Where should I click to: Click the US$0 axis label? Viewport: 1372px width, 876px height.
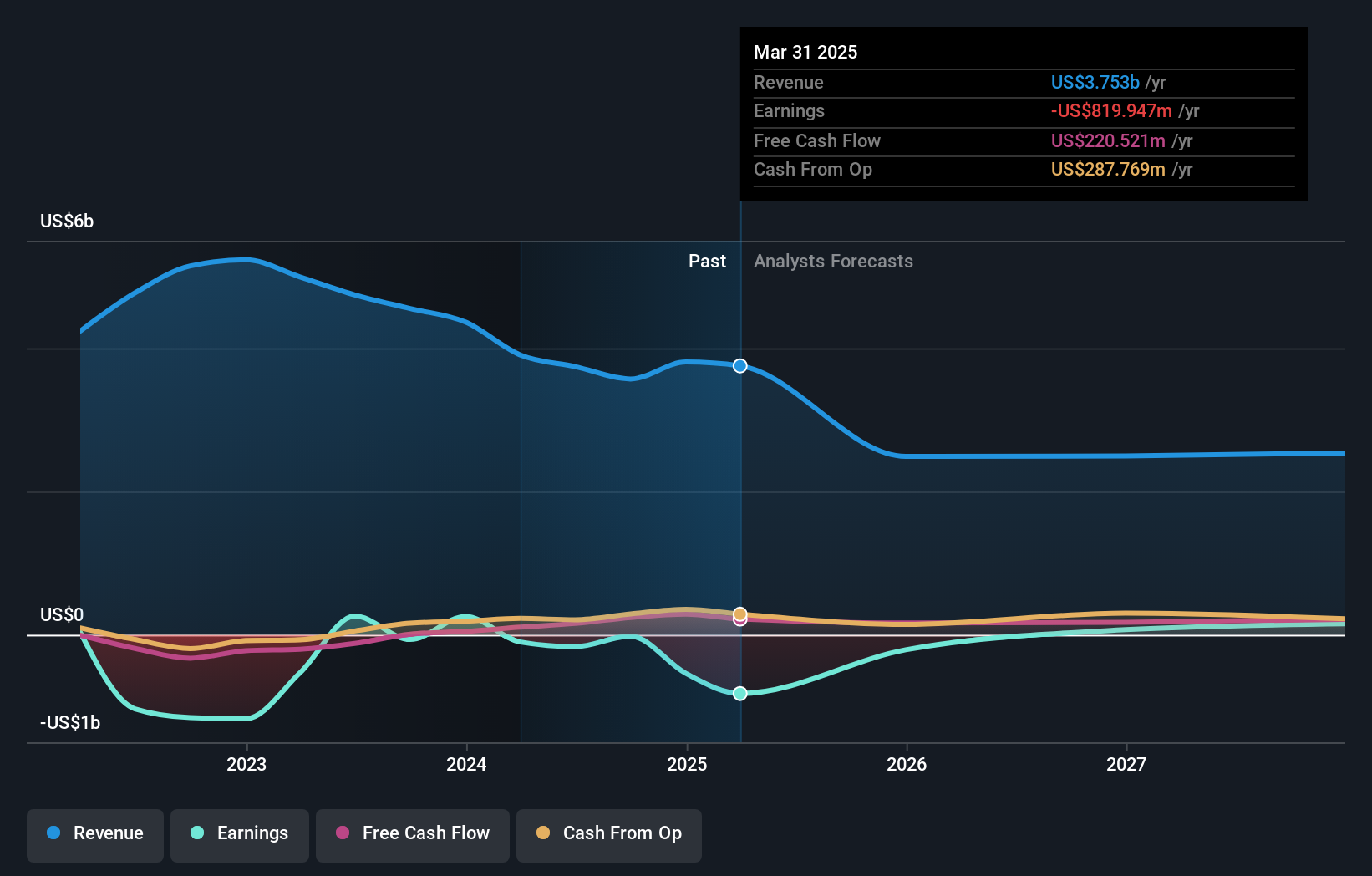[62, 614]
